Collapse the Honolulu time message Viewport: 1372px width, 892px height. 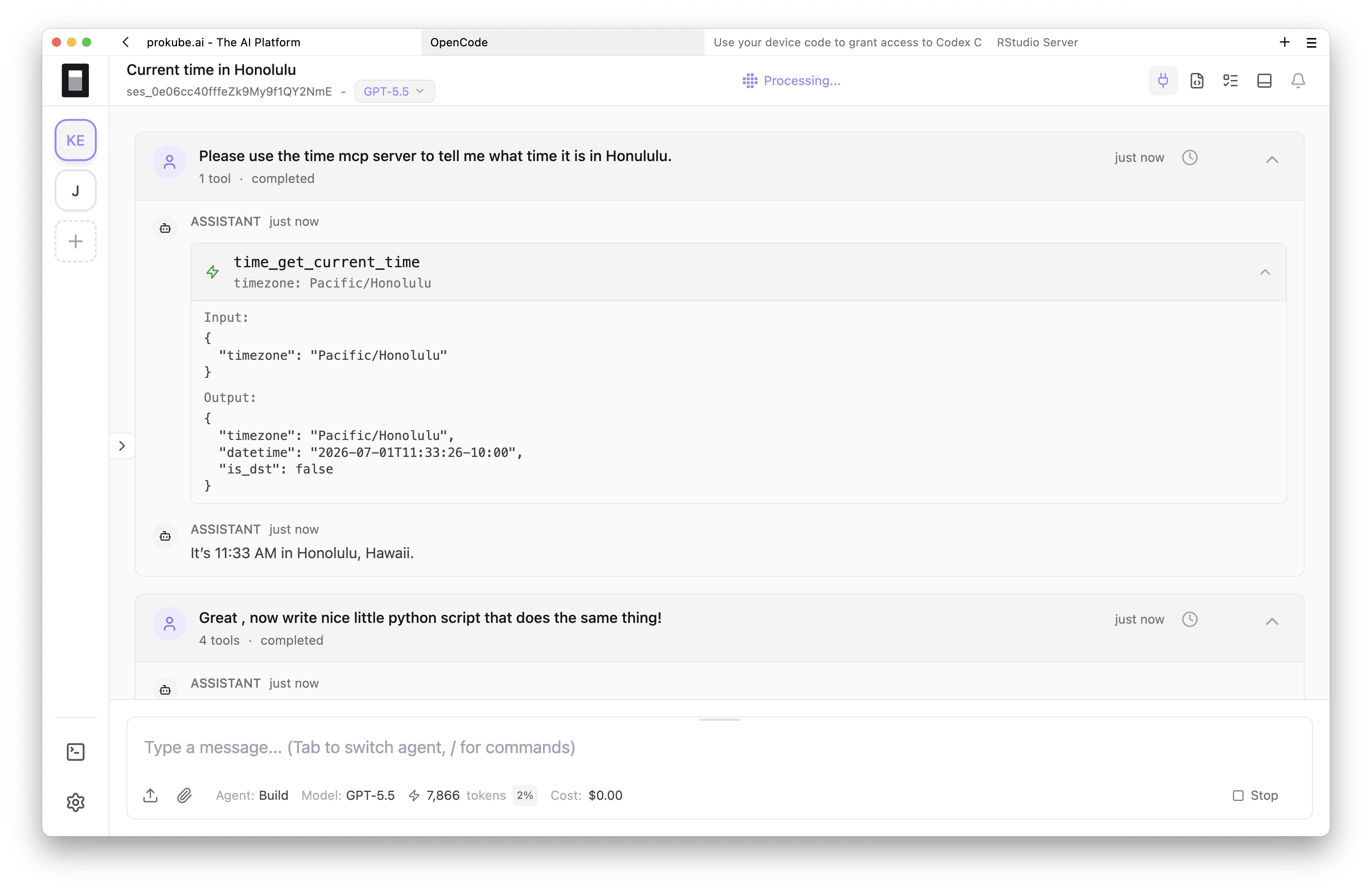1272,160
